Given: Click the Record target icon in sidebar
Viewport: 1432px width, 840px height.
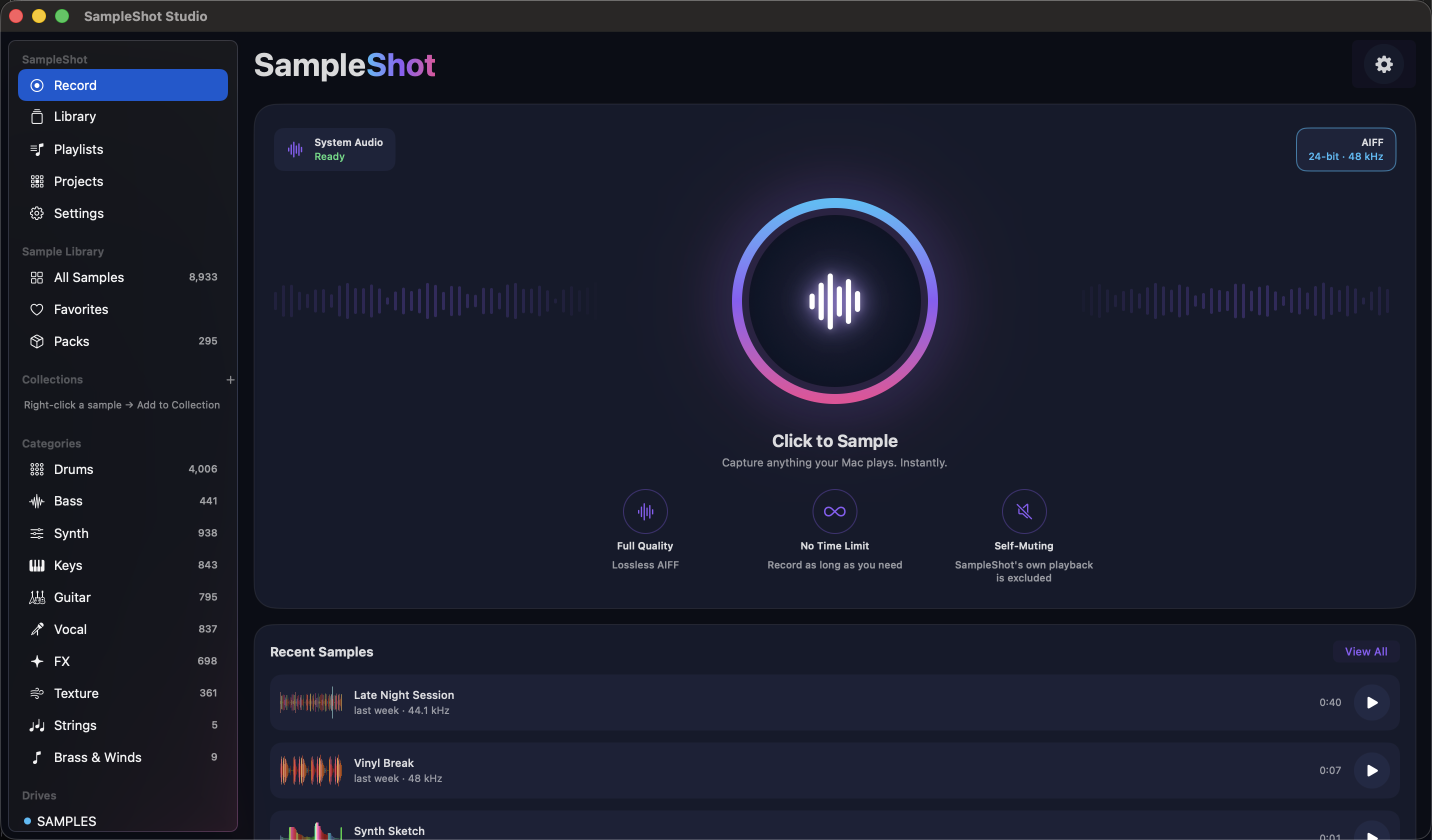Looking at the screenshot, I should pyautogui.click(x=37, y=85).
